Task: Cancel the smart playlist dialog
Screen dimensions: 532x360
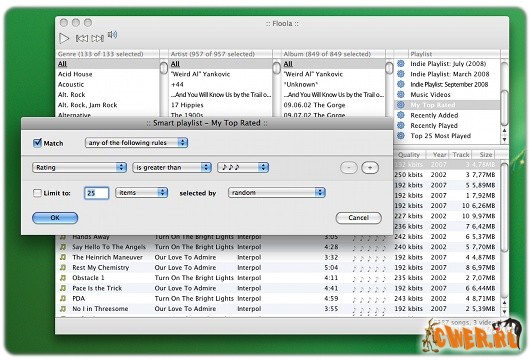Action: pos(359,218)
